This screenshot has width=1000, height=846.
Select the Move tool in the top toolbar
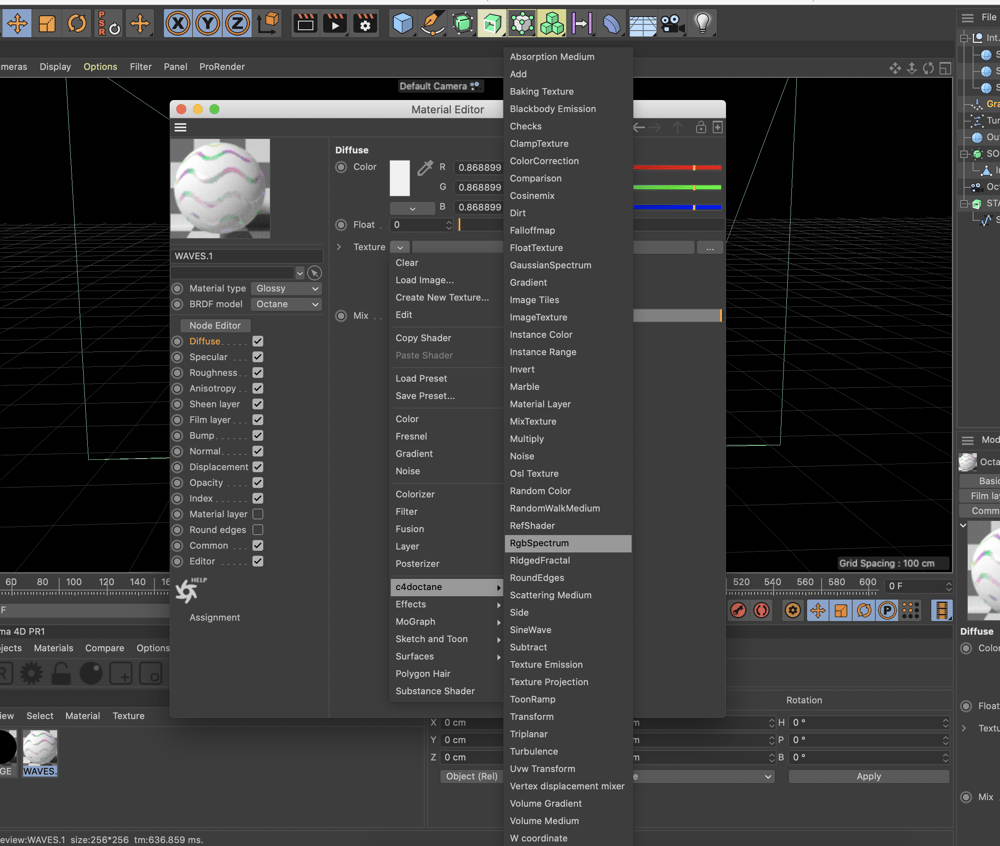17,24
